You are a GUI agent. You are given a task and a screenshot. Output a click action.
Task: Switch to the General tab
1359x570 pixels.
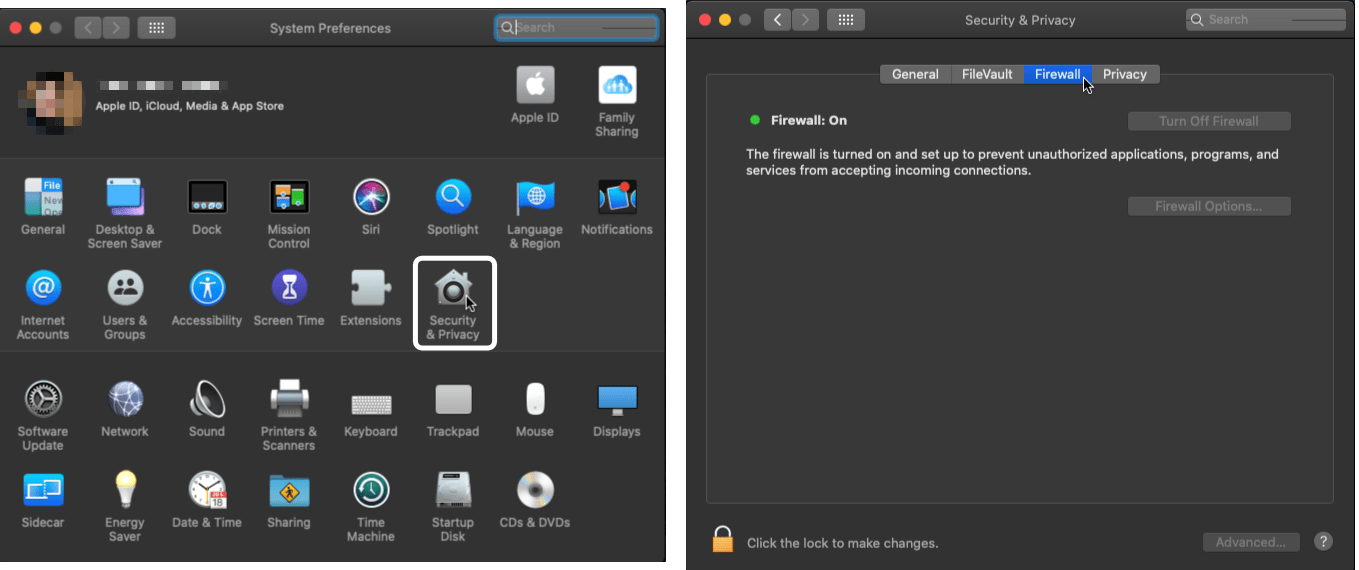915,74
